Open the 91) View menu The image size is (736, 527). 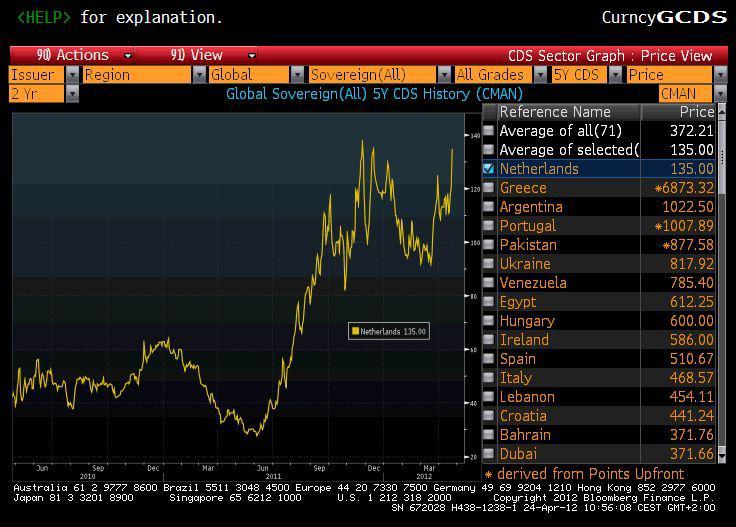(x=196, y=55)
